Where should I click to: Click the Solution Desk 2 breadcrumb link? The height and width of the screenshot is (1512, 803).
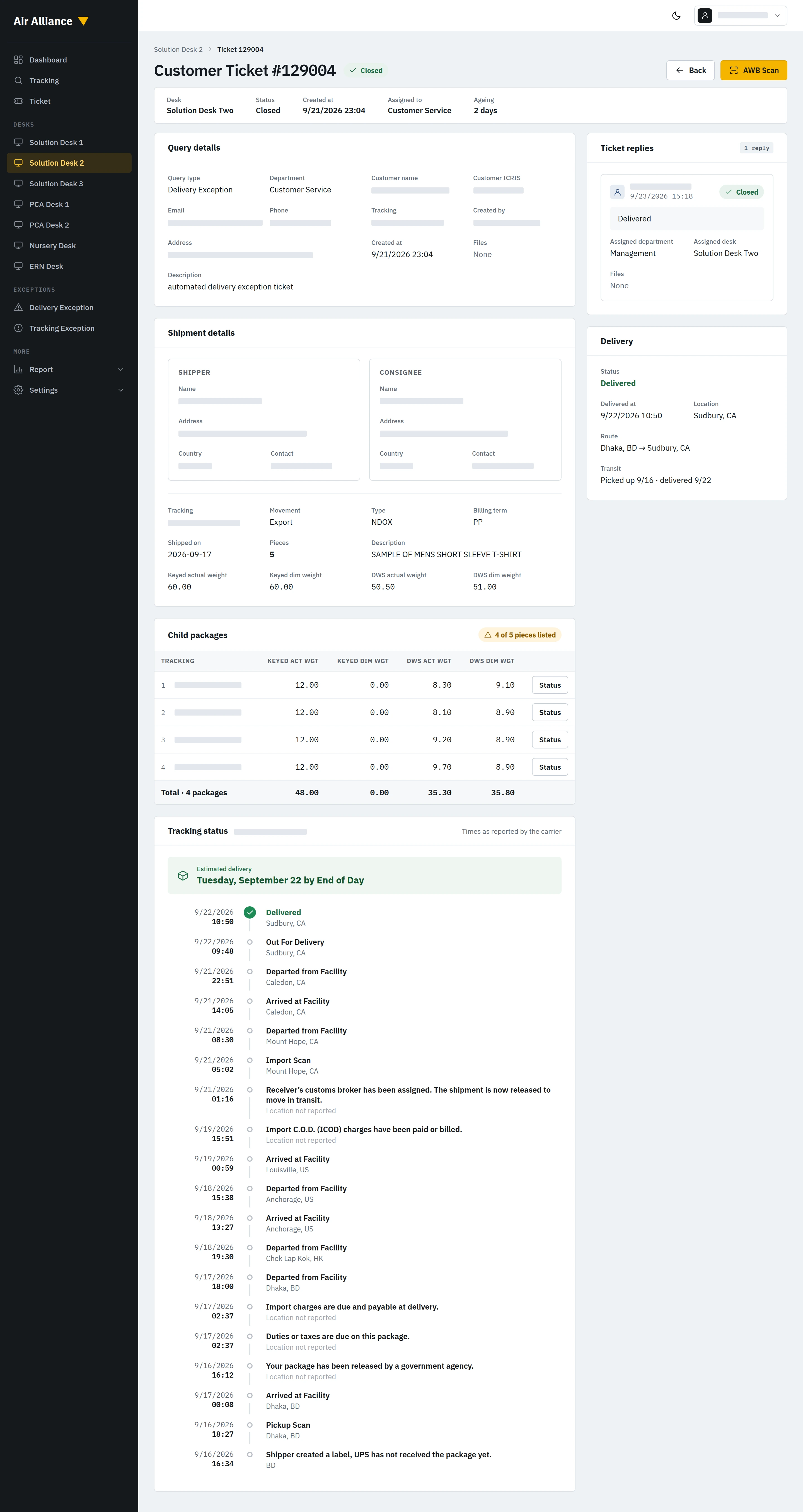tap(178, 49)
